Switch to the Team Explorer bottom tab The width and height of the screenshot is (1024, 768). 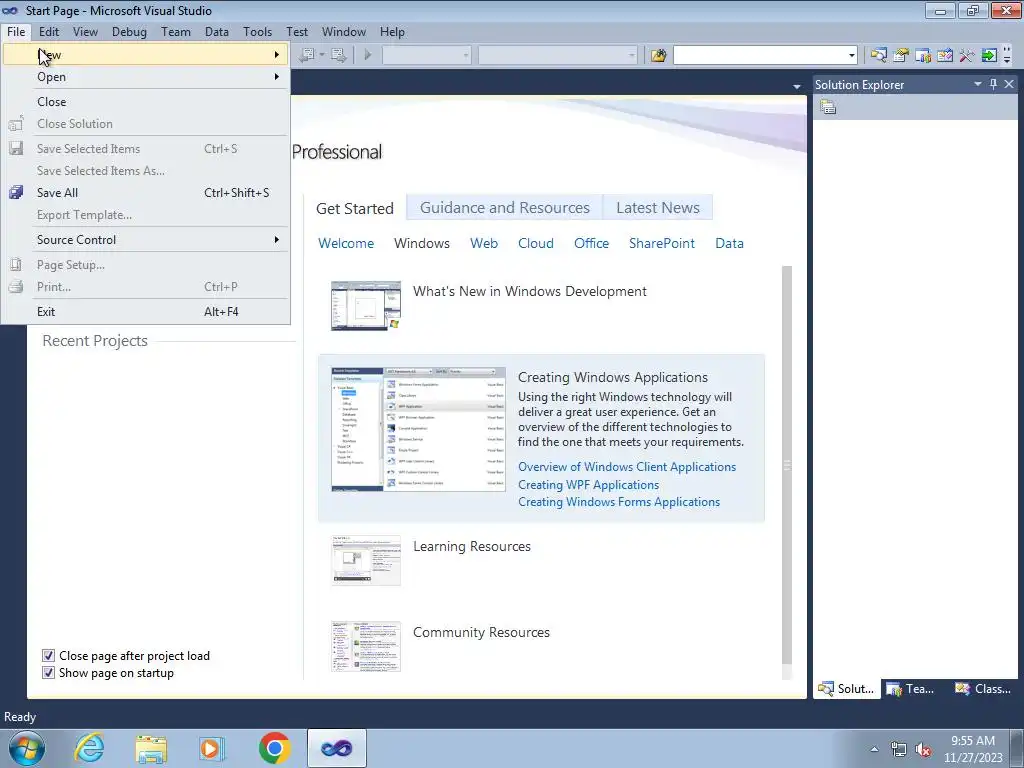912,688
